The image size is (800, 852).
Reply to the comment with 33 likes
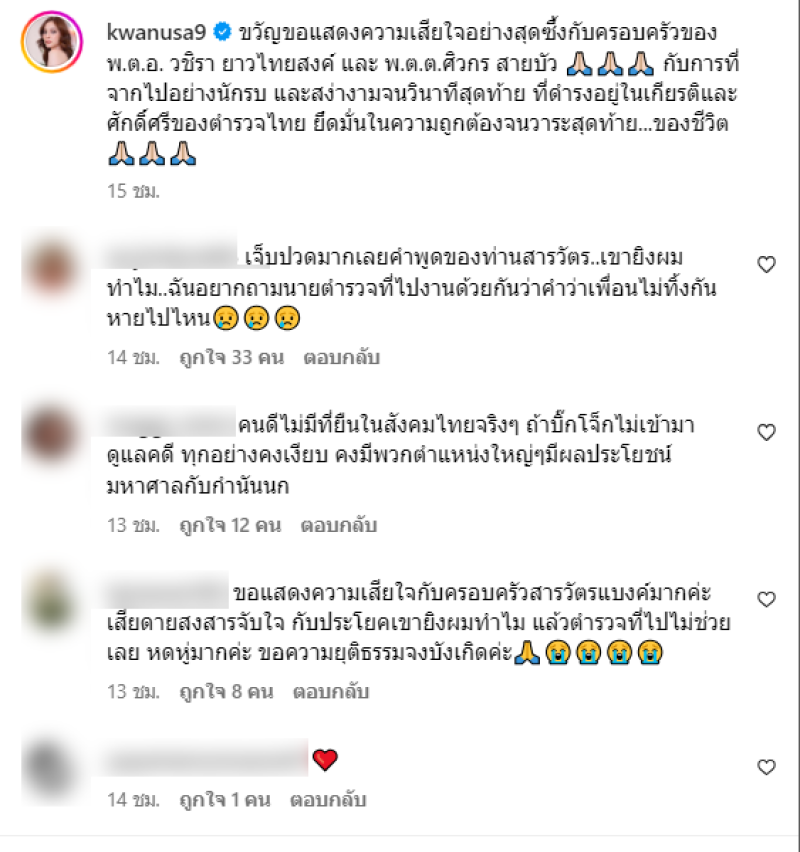click(x=341, y=358)
